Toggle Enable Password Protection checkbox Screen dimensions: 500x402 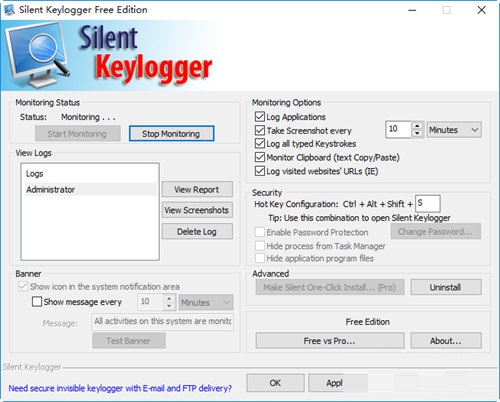260,232
